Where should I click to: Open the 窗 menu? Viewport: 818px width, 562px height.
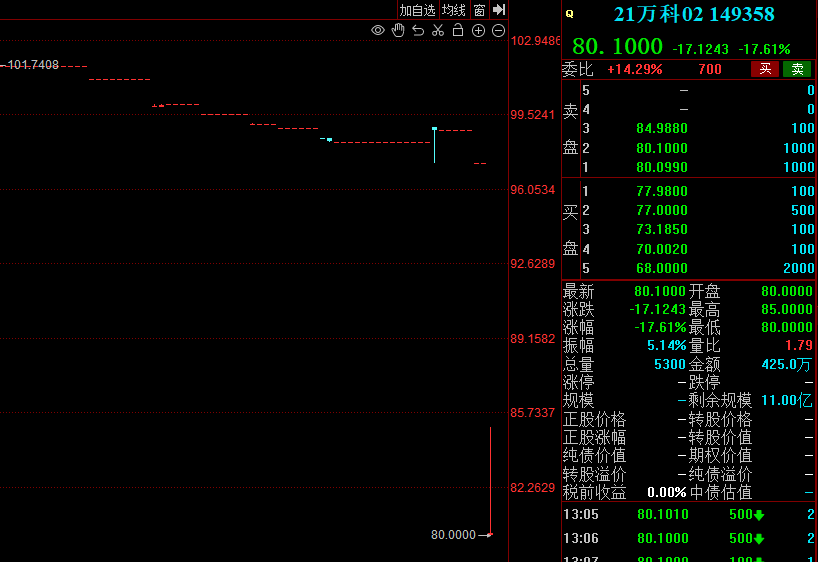pyautogui.click(x=479, y=10)
